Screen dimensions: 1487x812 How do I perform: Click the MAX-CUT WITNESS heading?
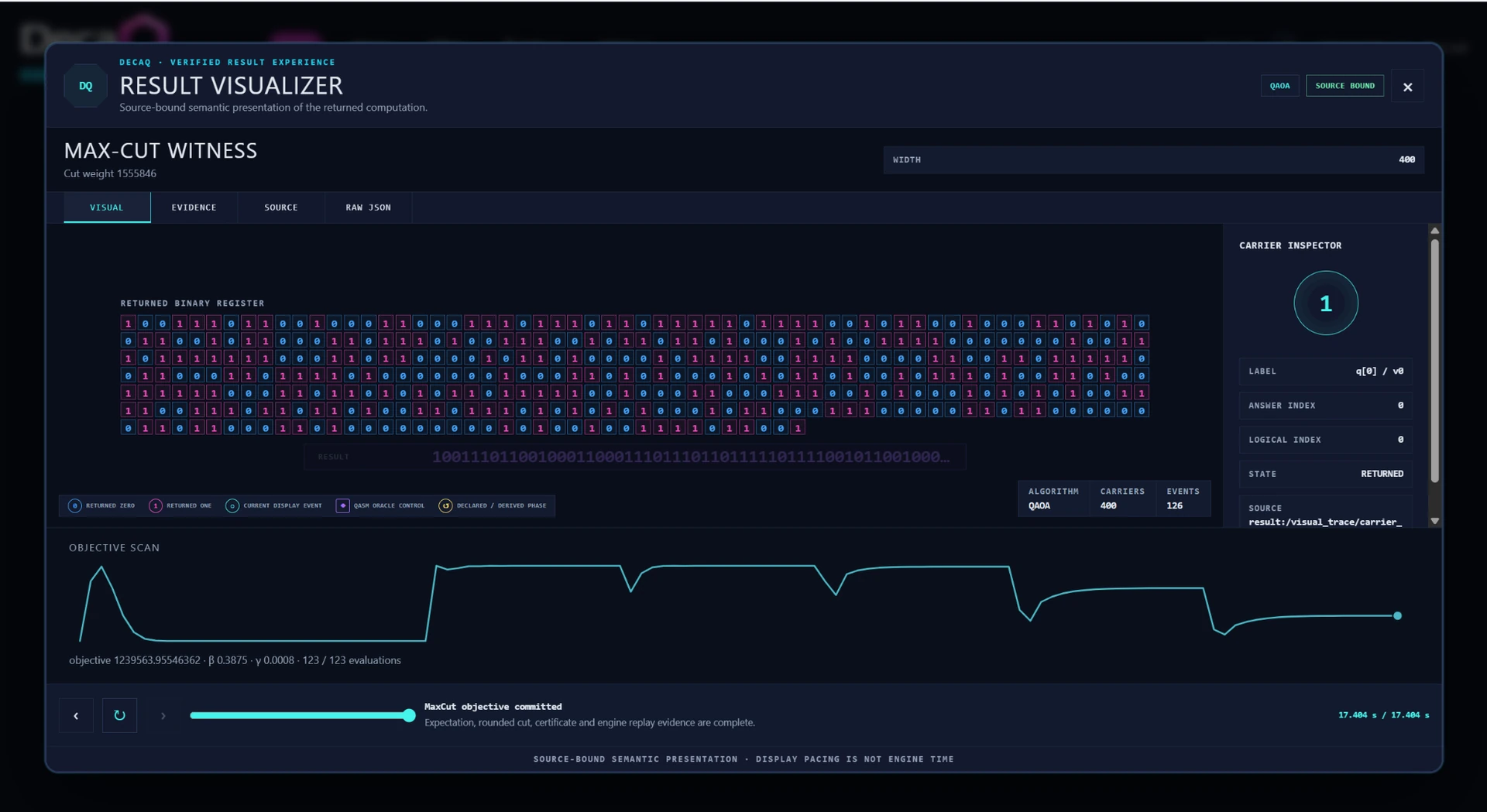(x=160, y=150)
